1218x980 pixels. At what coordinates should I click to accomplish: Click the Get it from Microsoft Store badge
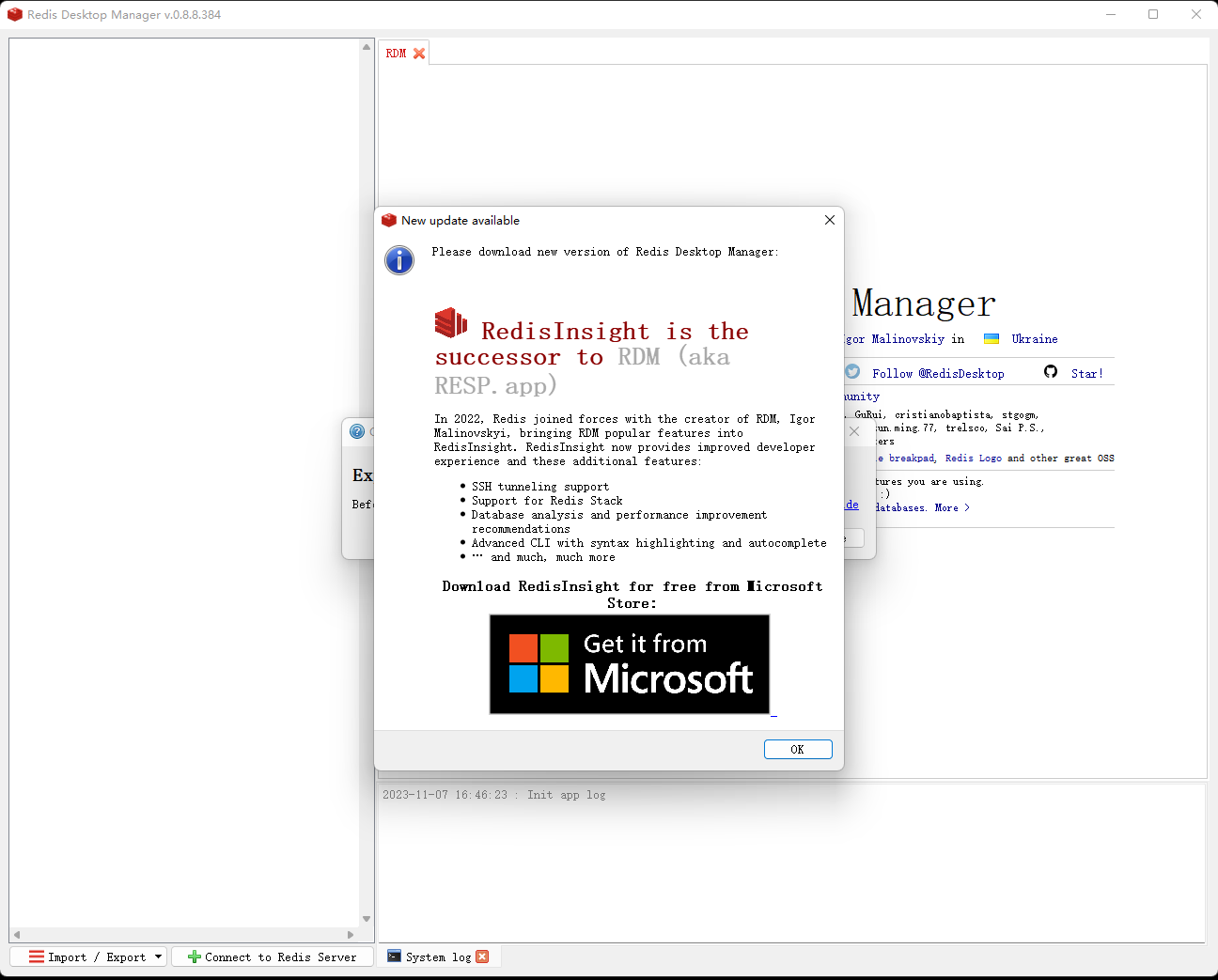(x=629, y=664)
